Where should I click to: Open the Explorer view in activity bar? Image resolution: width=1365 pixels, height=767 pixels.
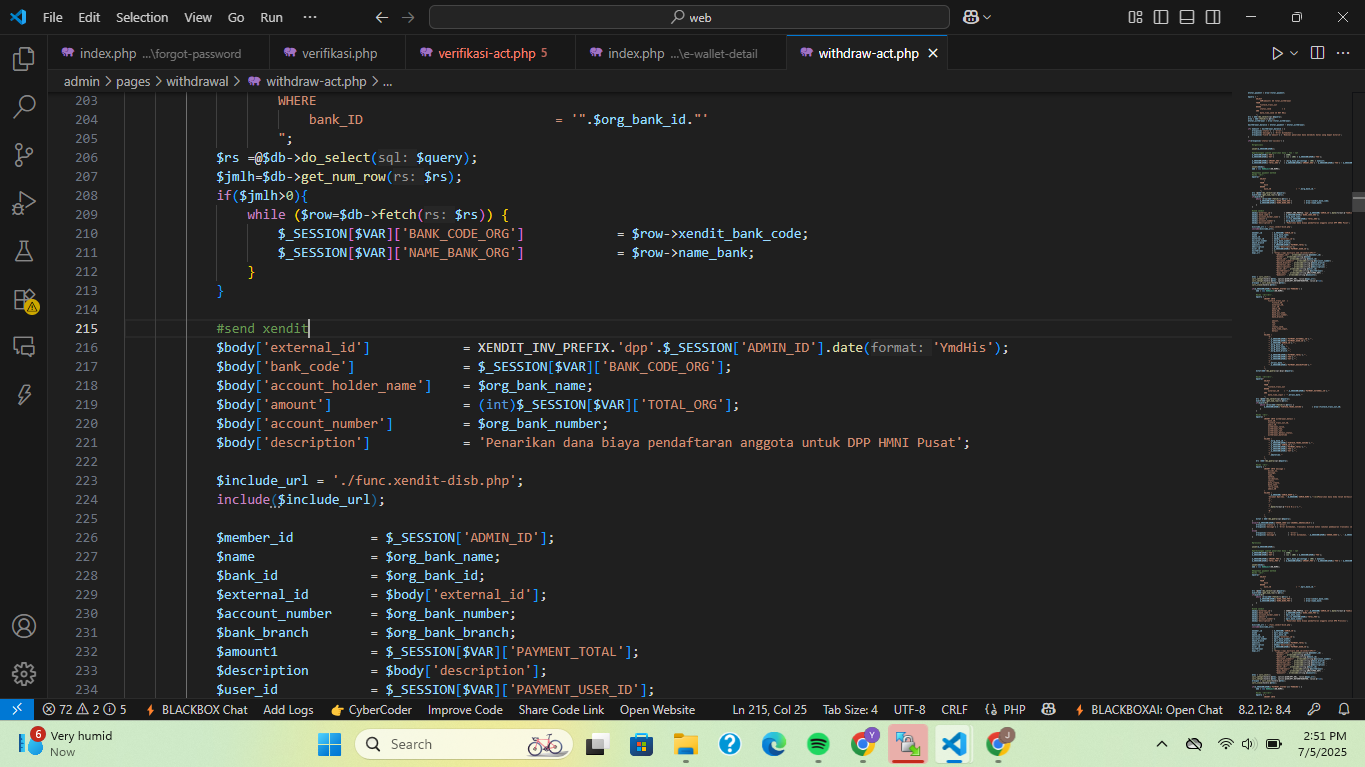[24, 59]
